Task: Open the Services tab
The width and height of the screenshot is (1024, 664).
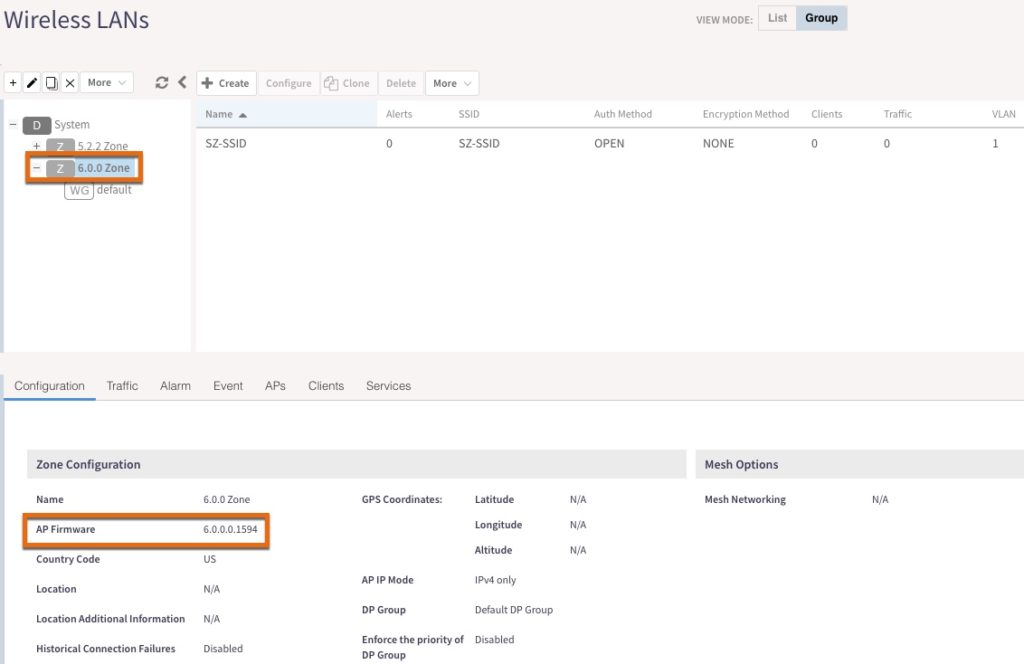Action: click(389, 386)
